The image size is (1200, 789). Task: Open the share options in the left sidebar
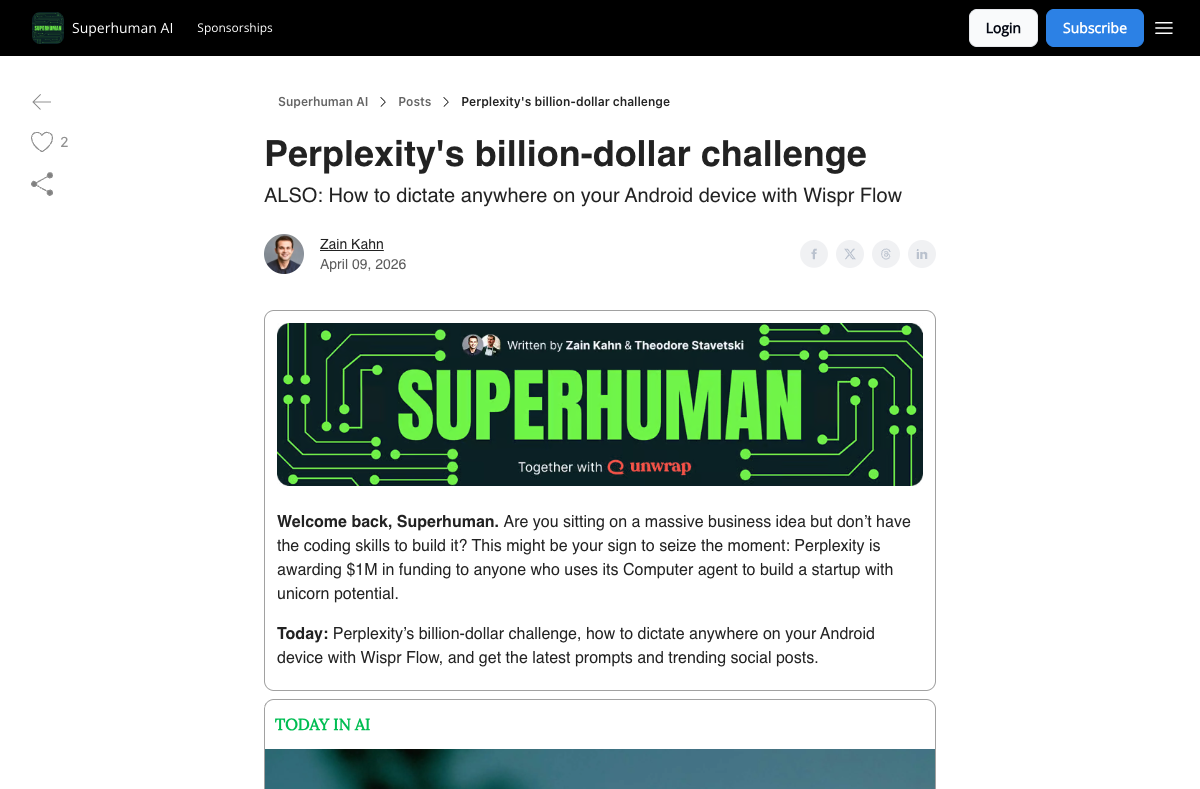click(42, 184)
